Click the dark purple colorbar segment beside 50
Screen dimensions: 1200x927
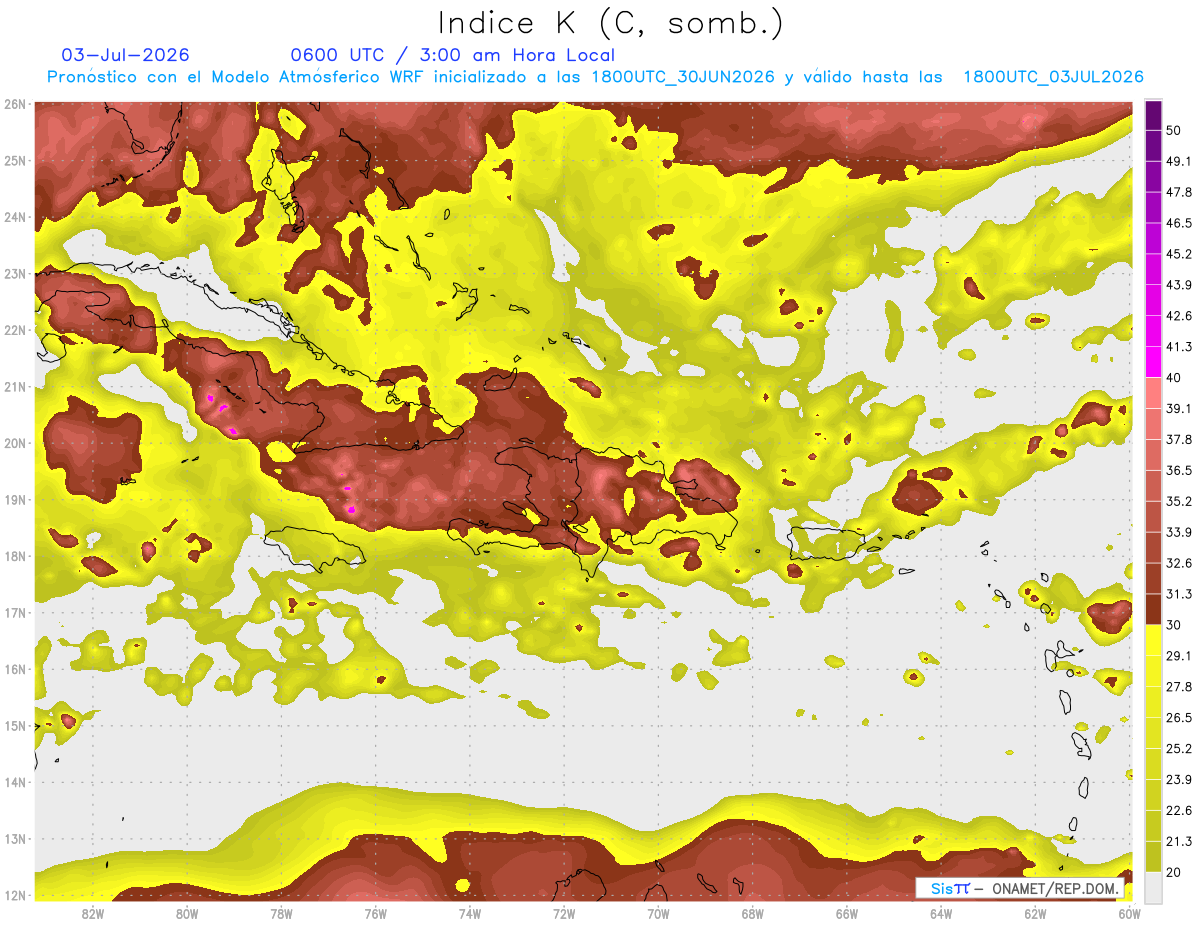tap(1153, 117)
